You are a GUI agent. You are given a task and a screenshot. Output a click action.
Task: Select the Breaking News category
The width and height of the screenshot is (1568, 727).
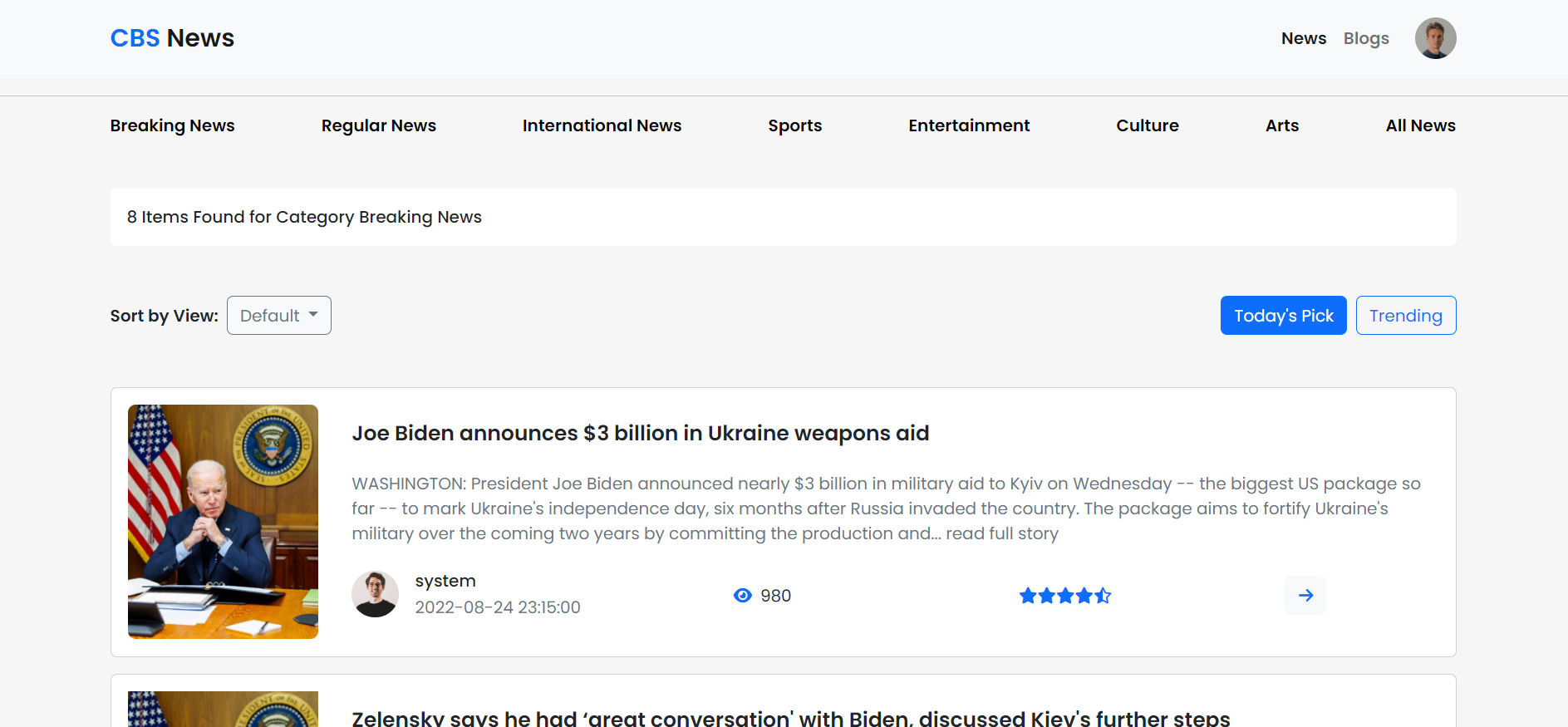click(172, 125)
